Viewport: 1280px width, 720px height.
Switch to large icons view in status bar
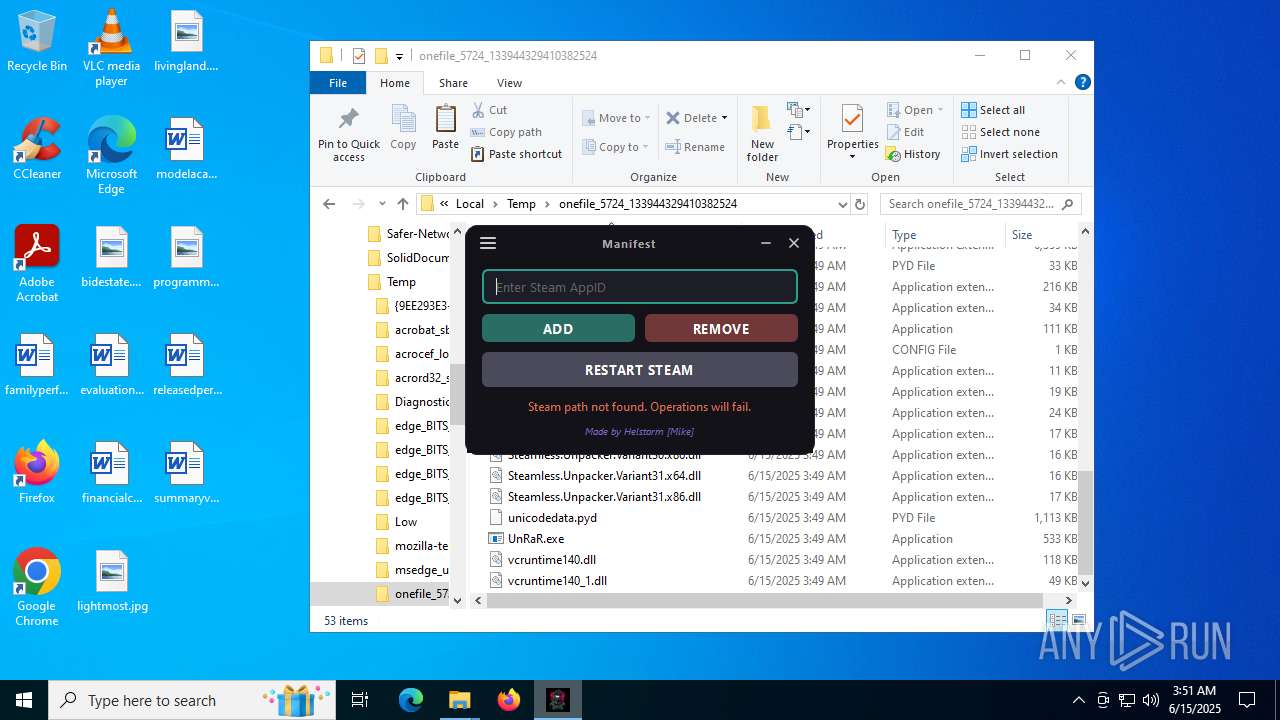(x=1078, y=621)
